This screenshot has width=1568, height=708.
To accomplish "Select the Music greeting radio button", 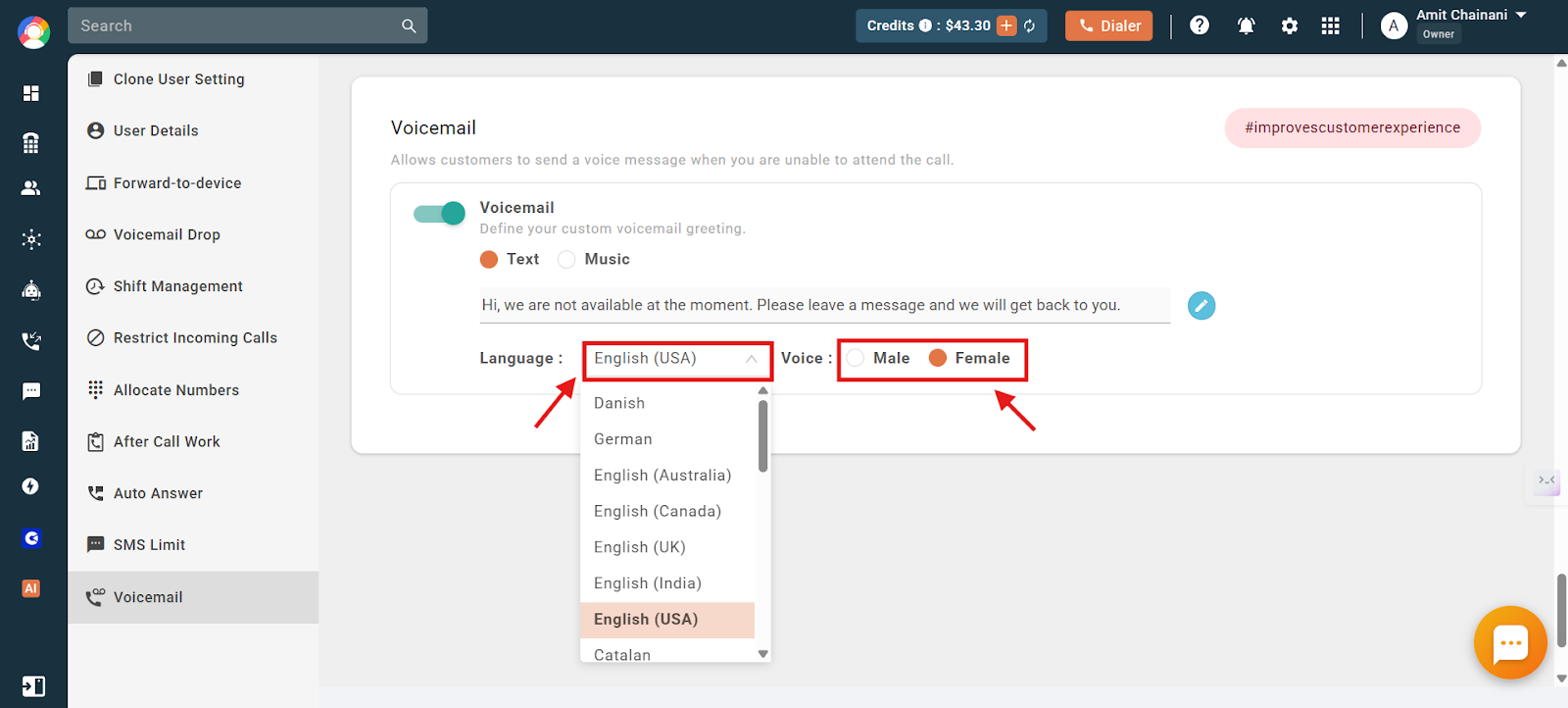I will coord(566,260).
